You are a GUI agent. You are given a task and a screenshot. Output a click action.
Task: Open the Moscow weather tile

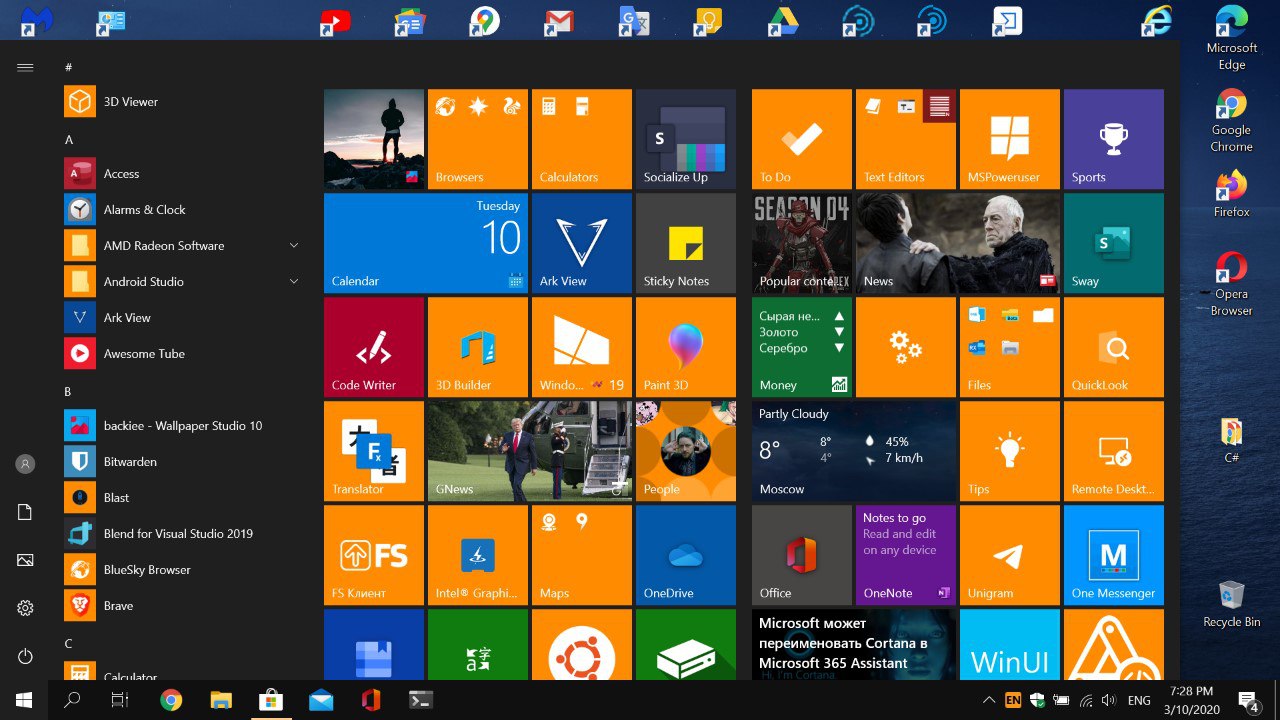[854, 451]
